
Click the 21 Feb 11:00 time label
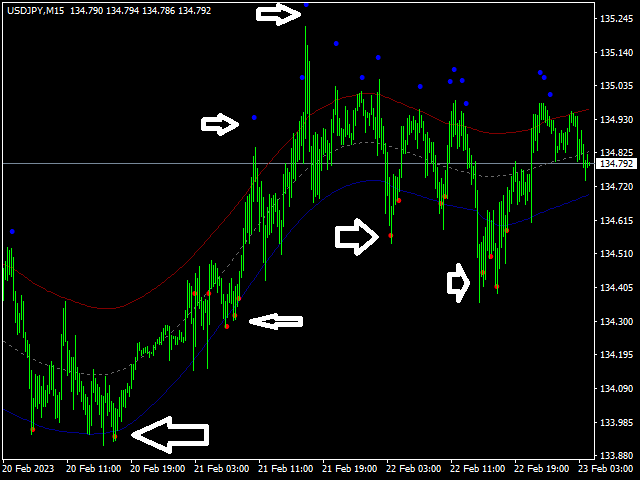pos(286,469)
